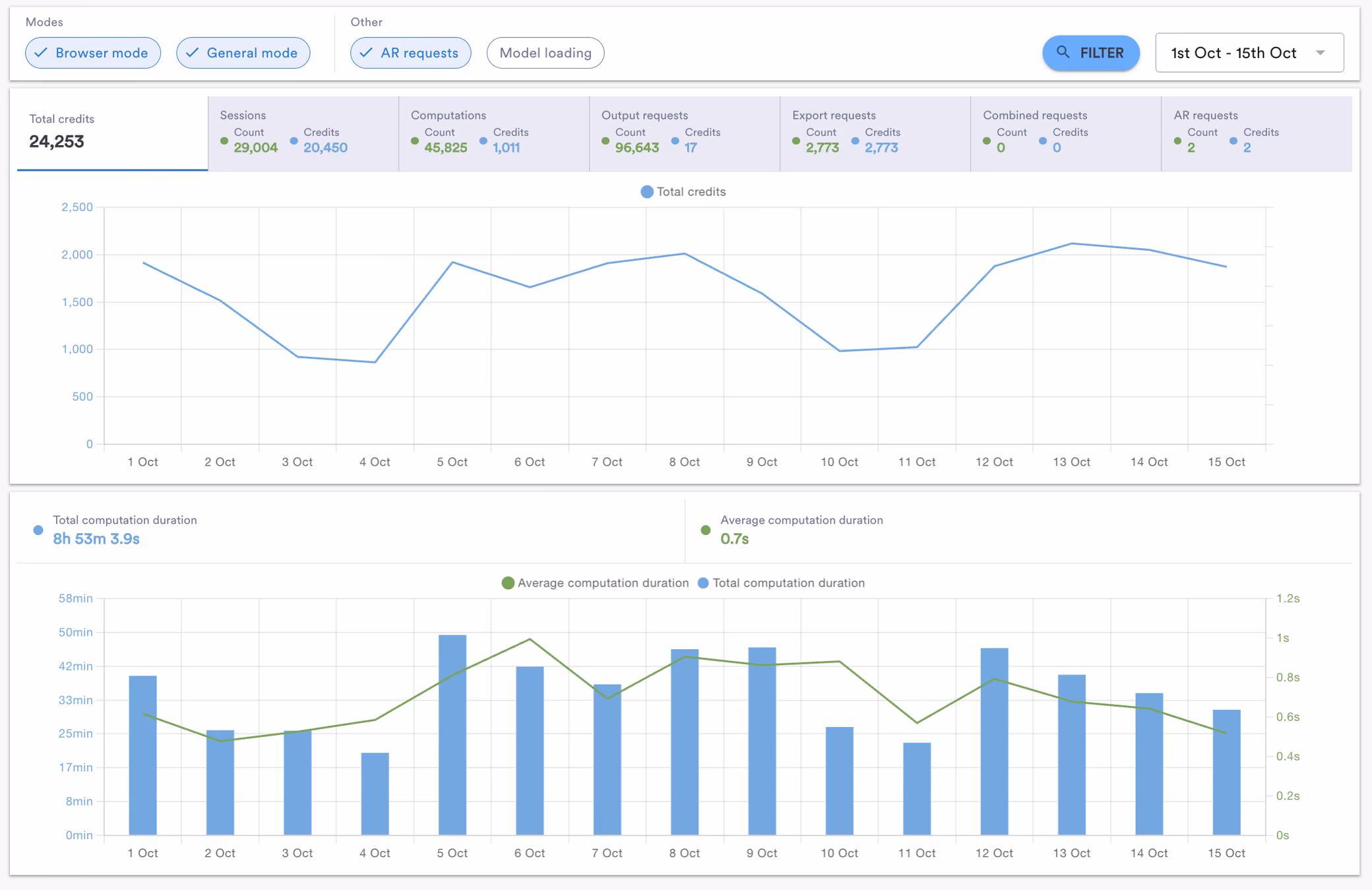The image size is (1372, 890).
Task: Select the Total credits tab
Action: pos(113,133)
